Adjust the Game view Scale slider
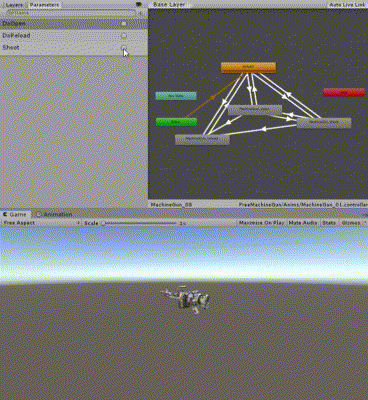Image resolution: width=368 pixels, height=400 pixels. pyautogui.click(x=139, y=223)
